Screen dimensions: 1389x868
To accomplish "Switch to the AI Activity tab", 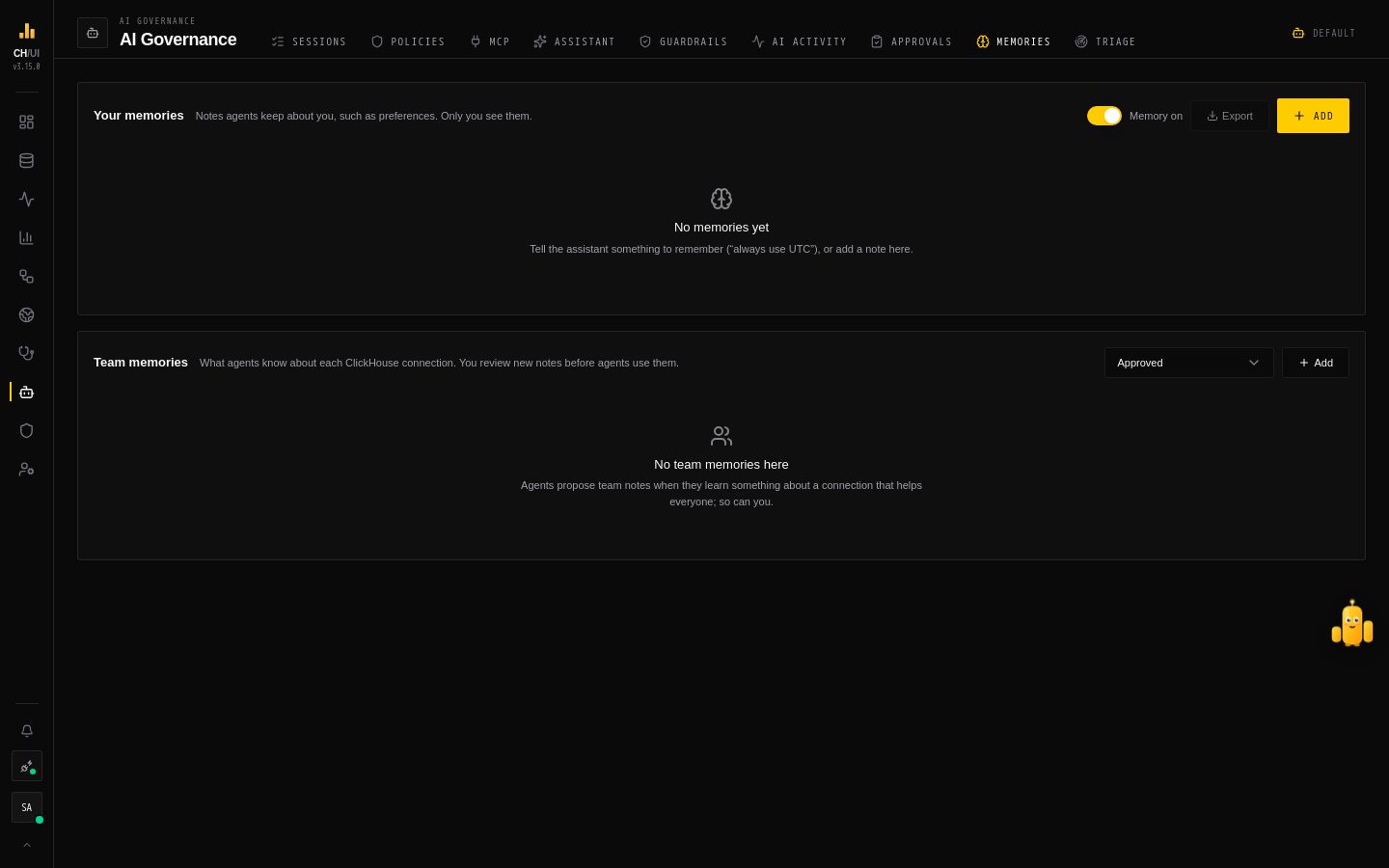I will (799, 41).
